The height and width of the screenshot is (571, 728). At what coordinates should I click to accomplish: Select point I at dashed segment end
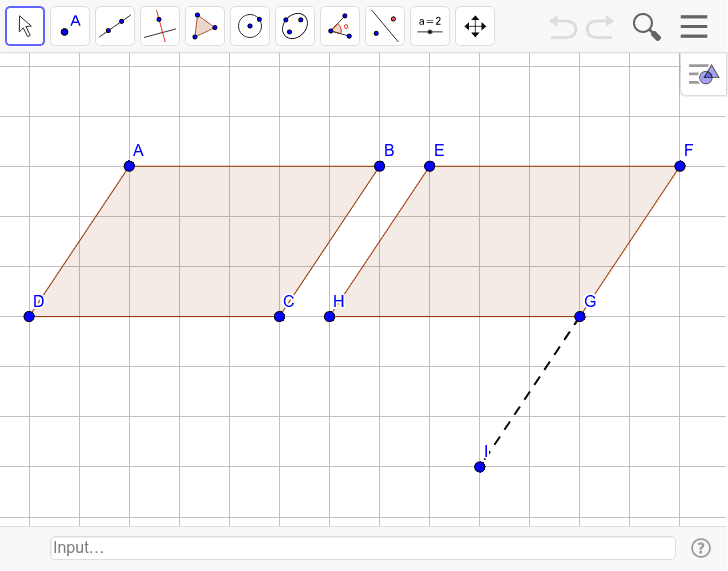point(480,467)
